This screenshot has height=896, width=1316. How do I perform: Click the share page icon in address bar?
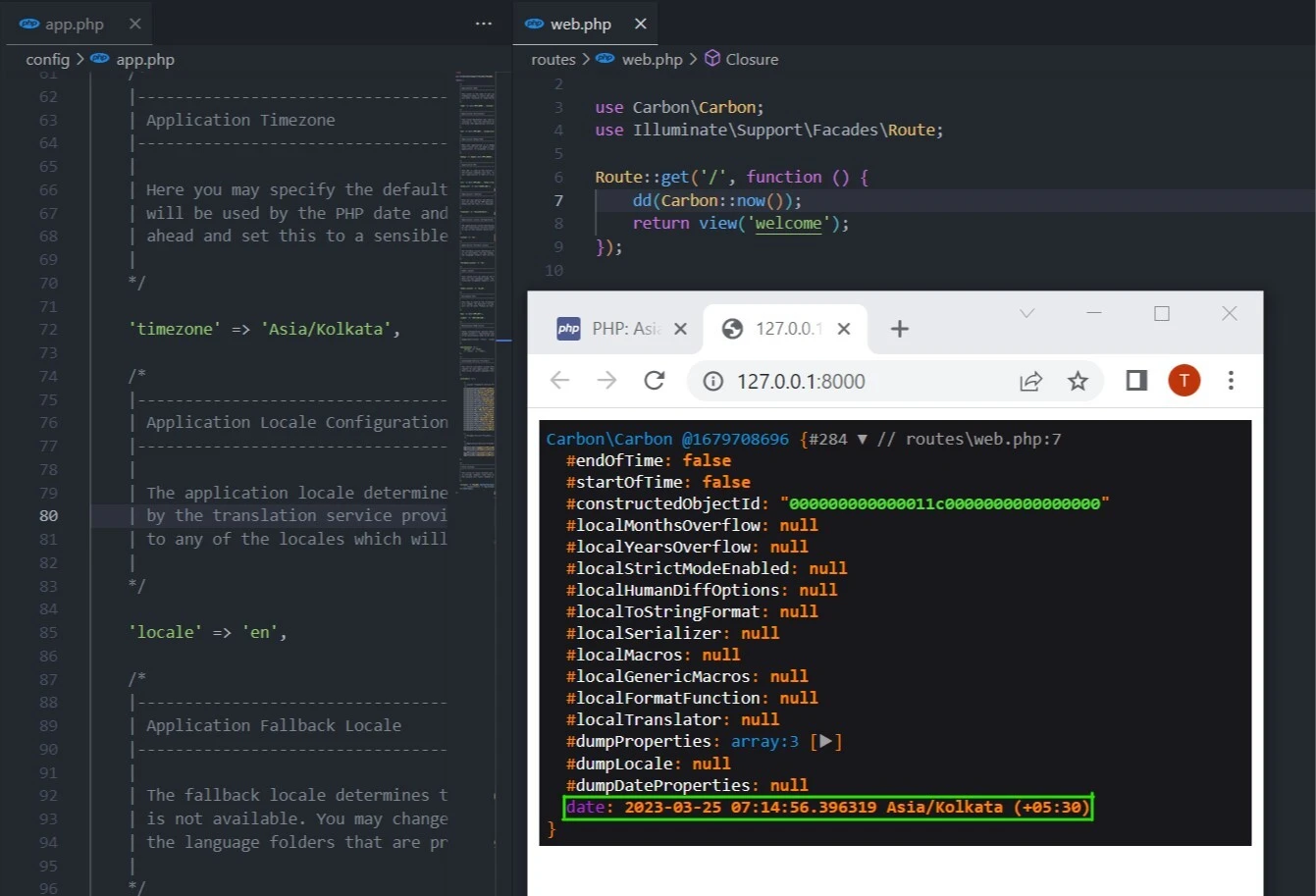pos(1030,381)
